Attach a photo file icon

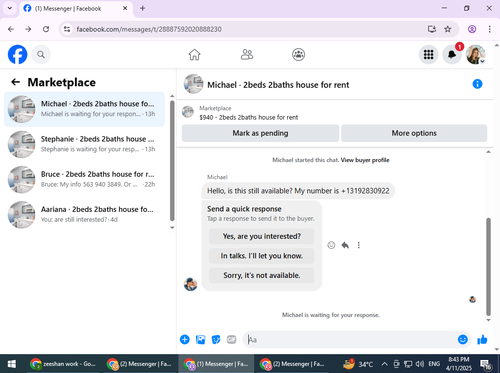point(200,339)
